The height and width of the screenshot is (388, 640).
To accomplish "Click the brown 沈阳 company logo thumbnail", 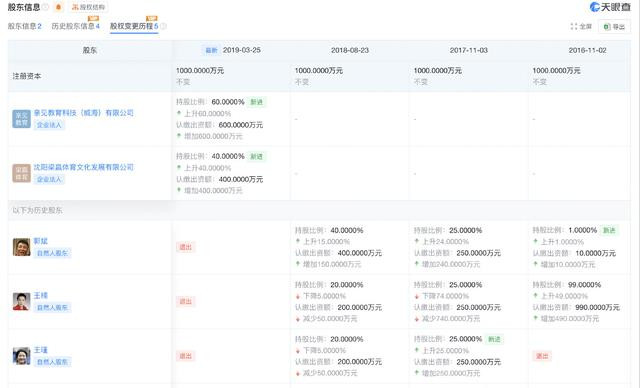I will point(21,173).
